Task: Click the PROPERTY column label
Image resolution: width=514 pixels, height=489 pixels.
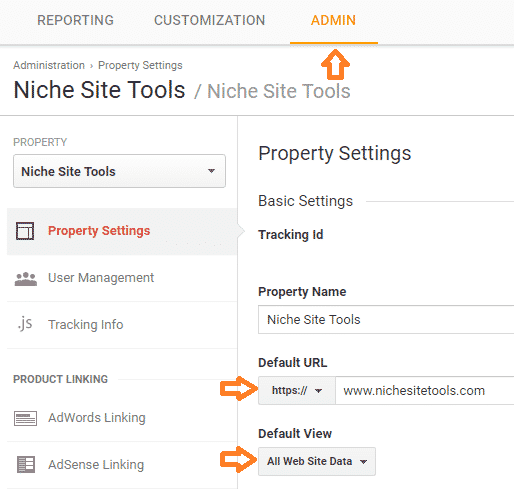Action: click(40, 142)
